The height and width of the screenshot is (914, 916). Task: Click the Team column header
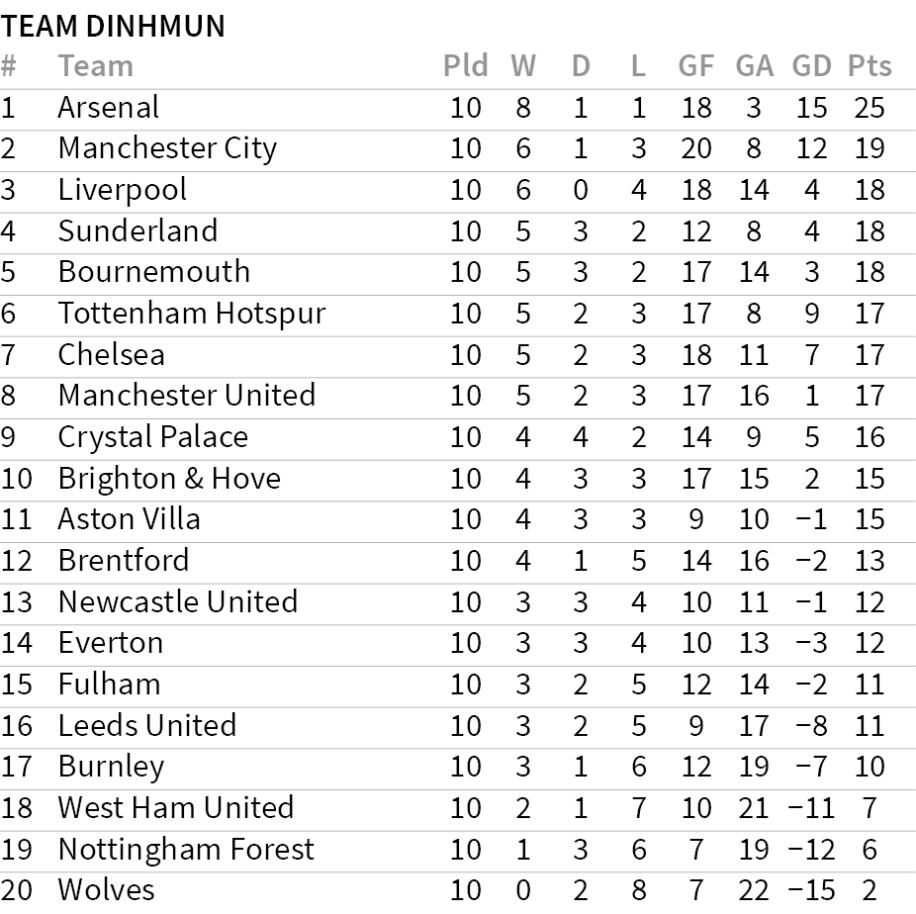point(95,66)
